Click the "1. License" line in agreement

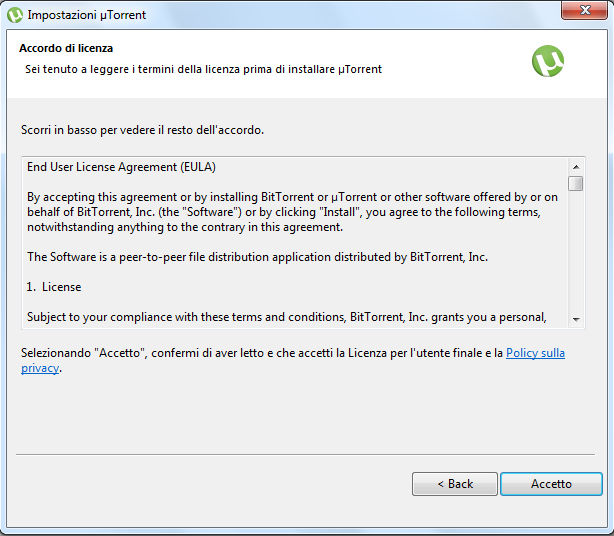tap(54, 287)
